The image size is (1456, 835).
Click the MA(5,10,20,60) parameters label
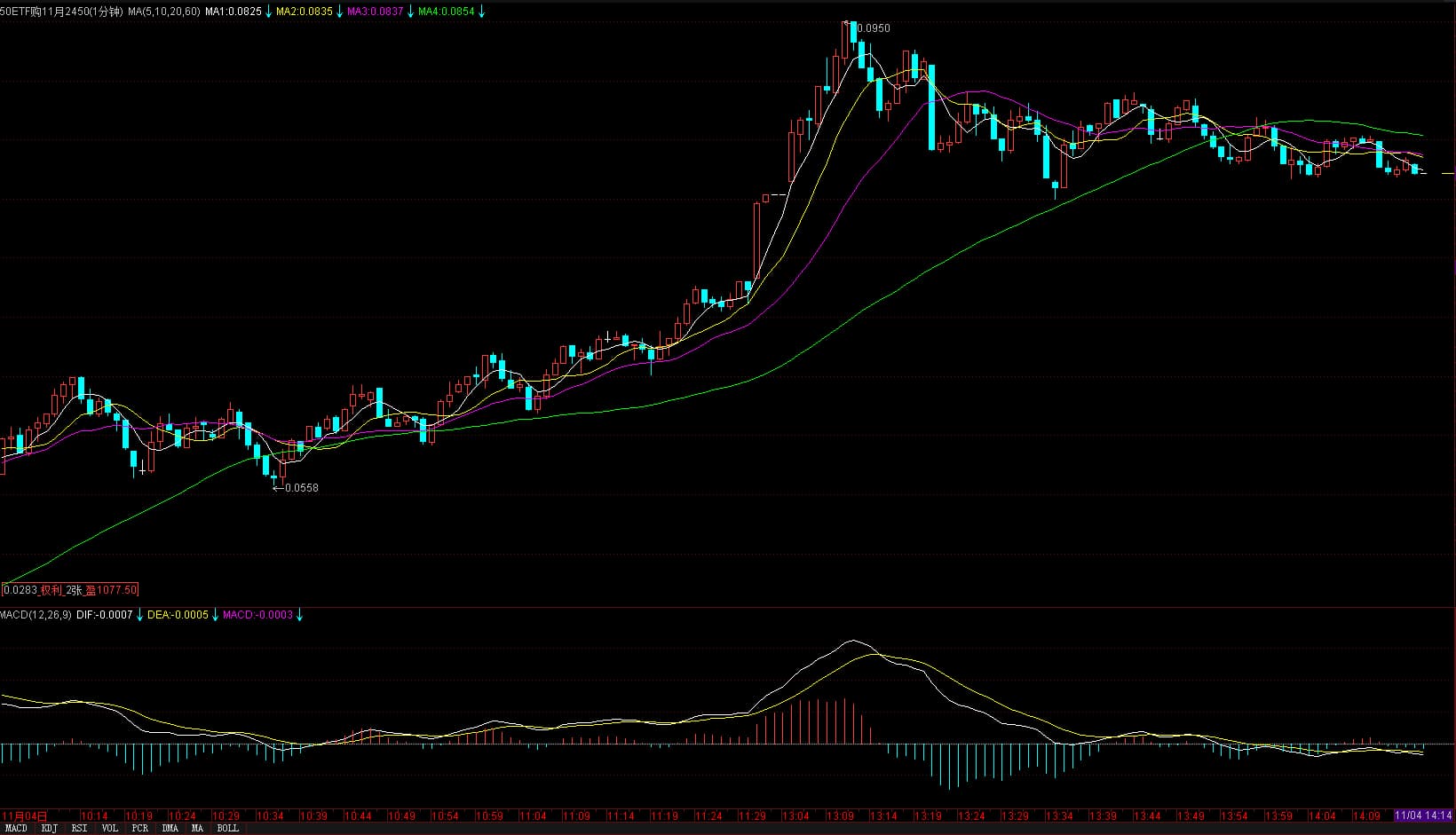164,12
